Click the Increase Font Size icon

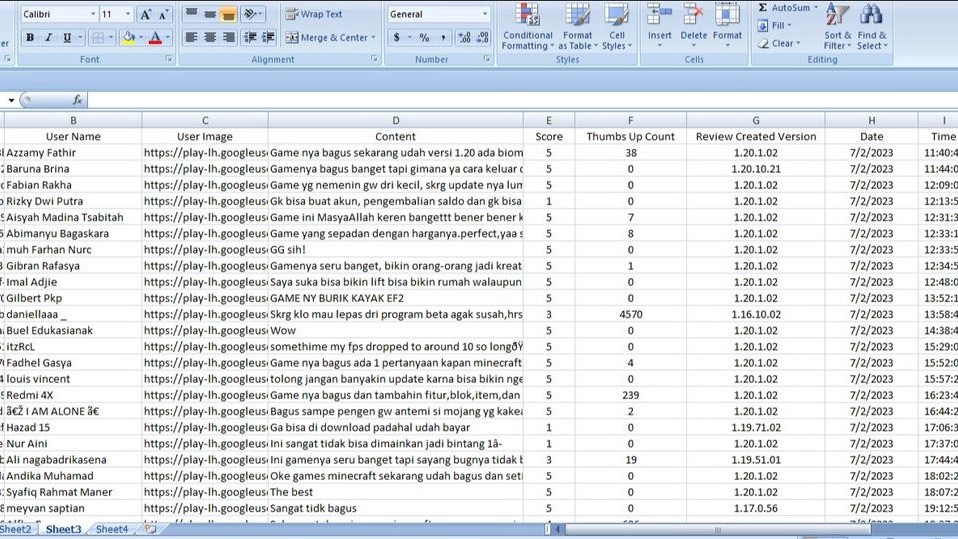point(146,14)
